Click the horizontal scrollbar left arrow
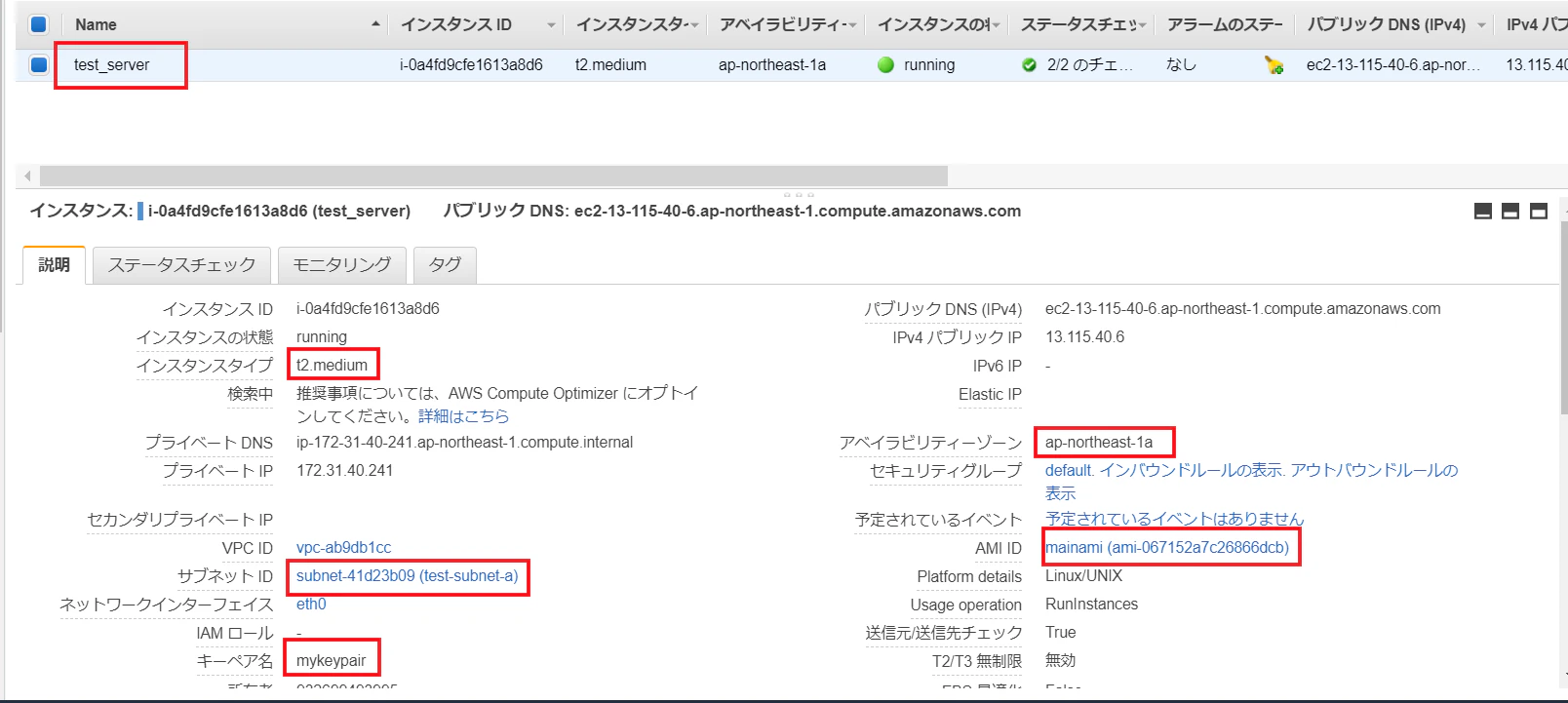 pyautogui.click(x=27, y=176)
